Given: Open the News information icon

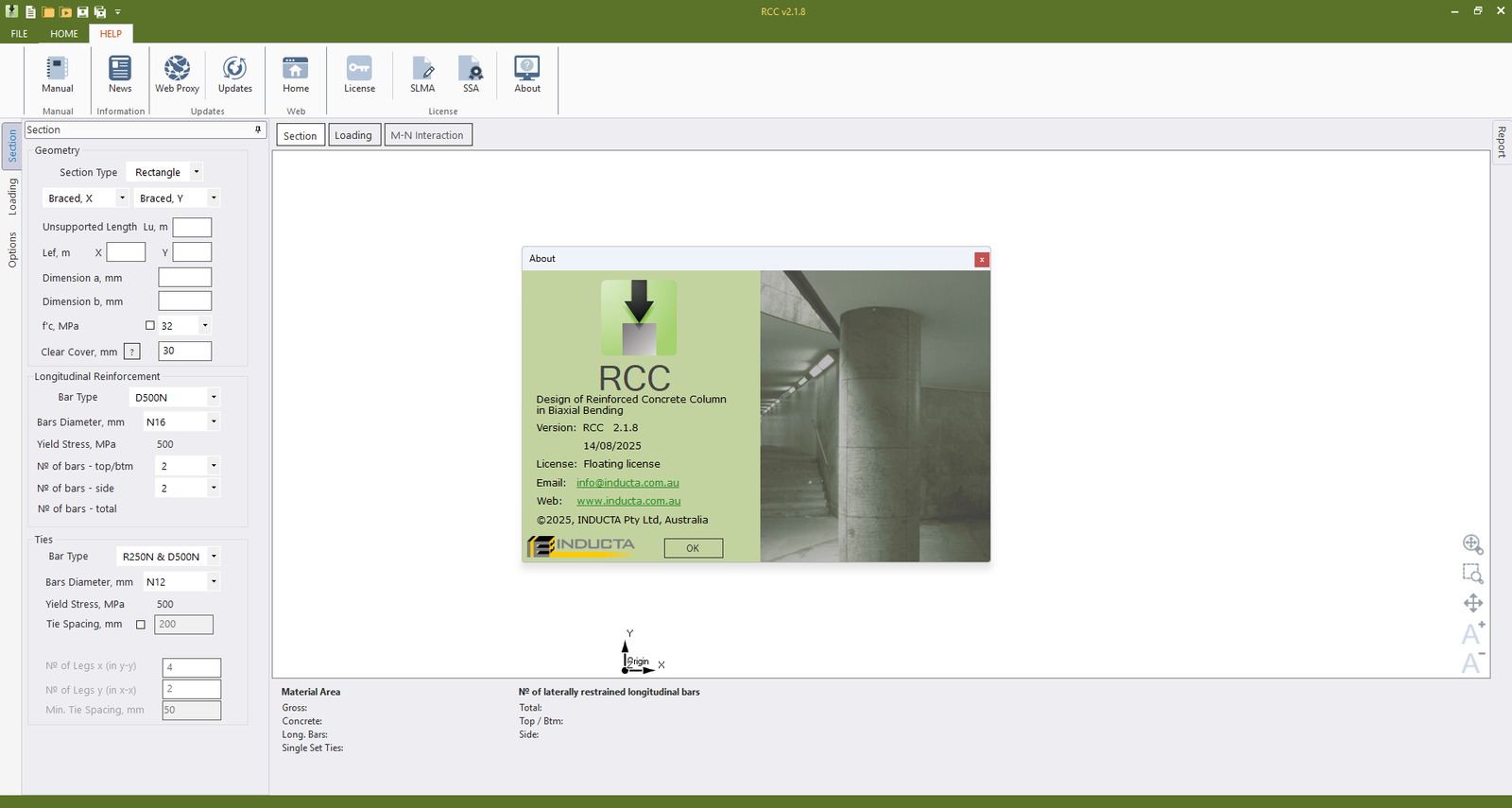Looking at the screenshot, I should (x=120, y=75).
